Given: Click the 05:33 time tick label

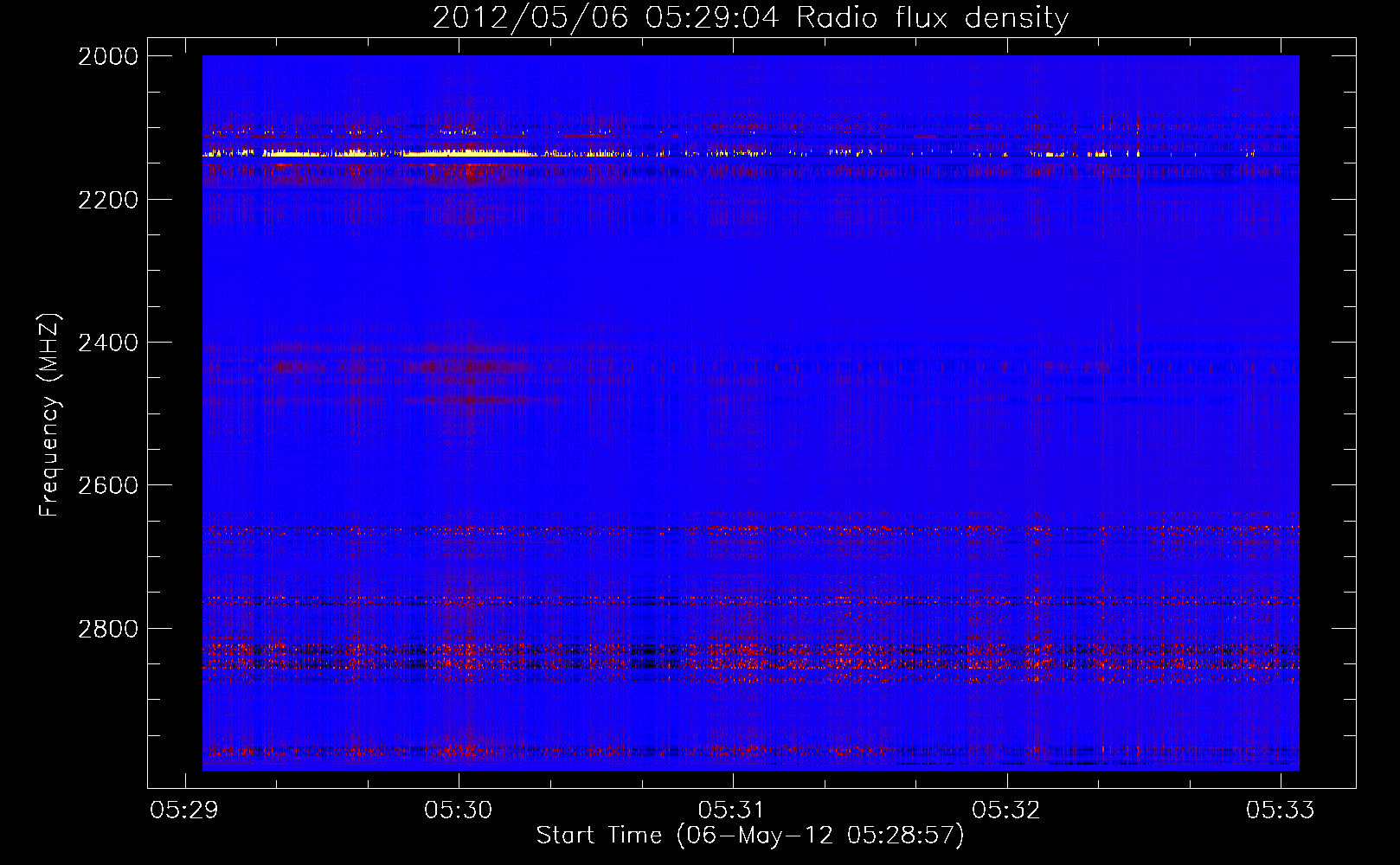Looking at the screenshot, I should click(x=1281, y=810).
